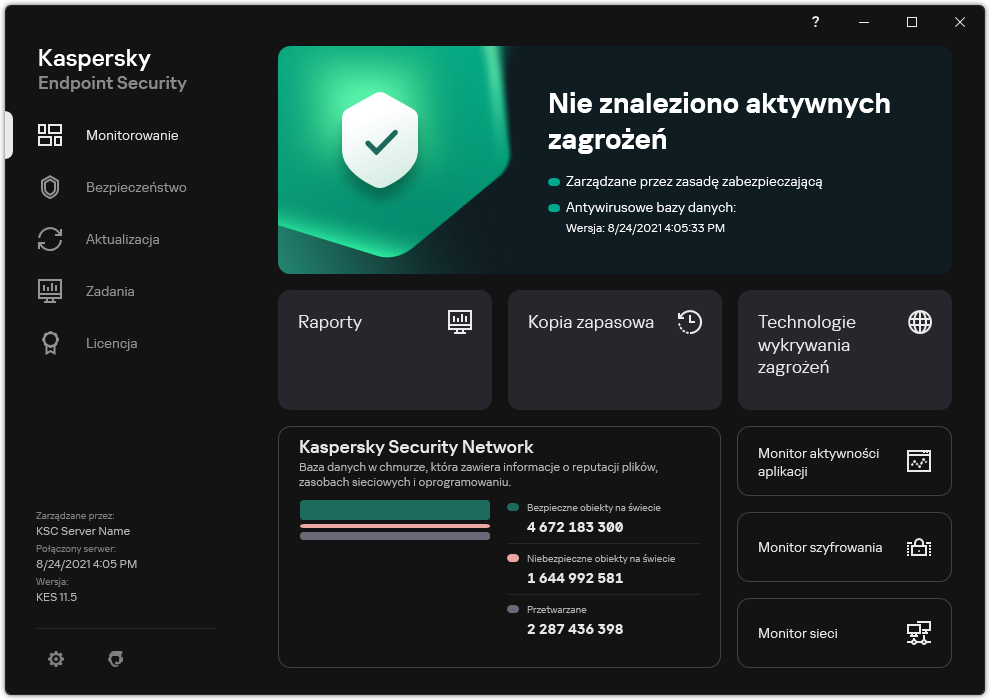Switch to Monitorowanie menu item
The image size is (990, 700).
[132, 135]
